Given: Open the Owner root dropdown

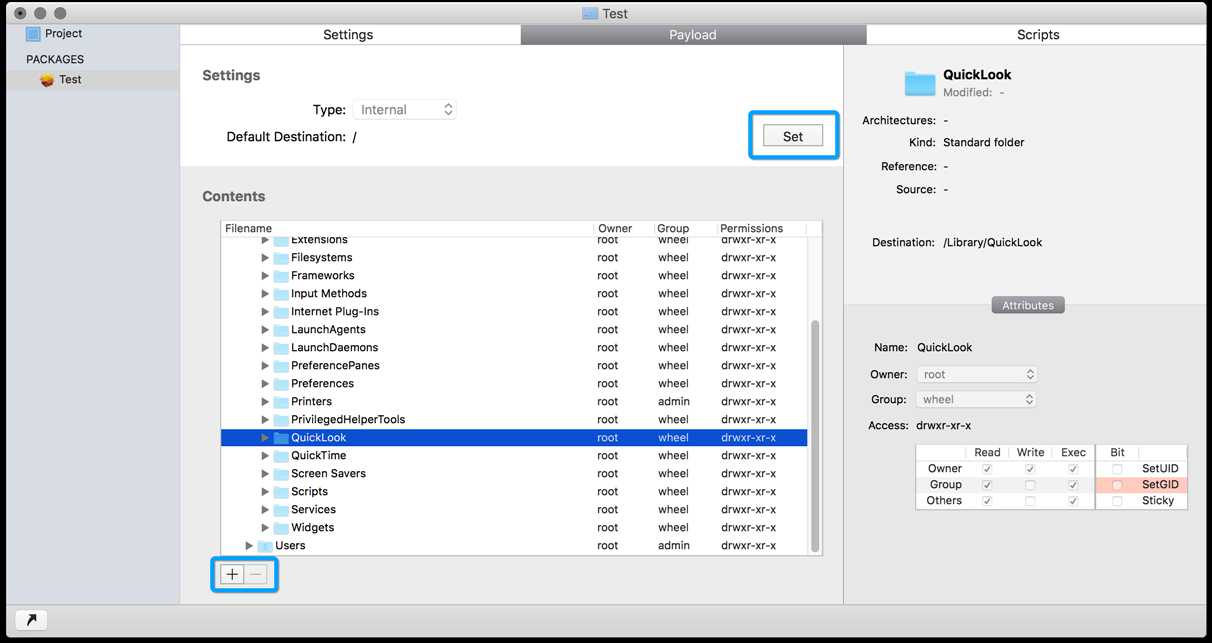Looking at the screenshot, I should (977, 375).
